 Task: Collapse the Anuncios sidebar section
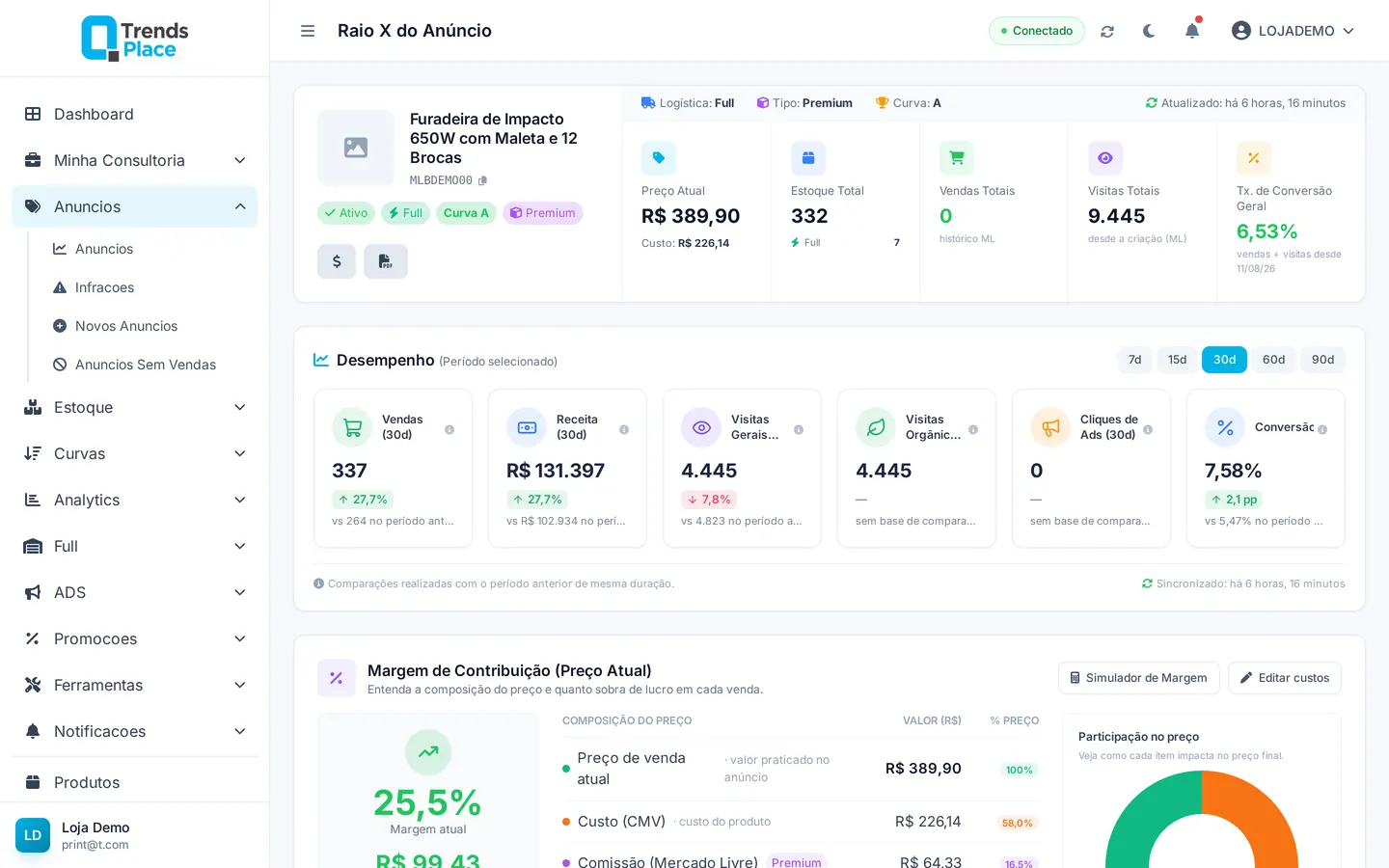(x=135, y=206)
